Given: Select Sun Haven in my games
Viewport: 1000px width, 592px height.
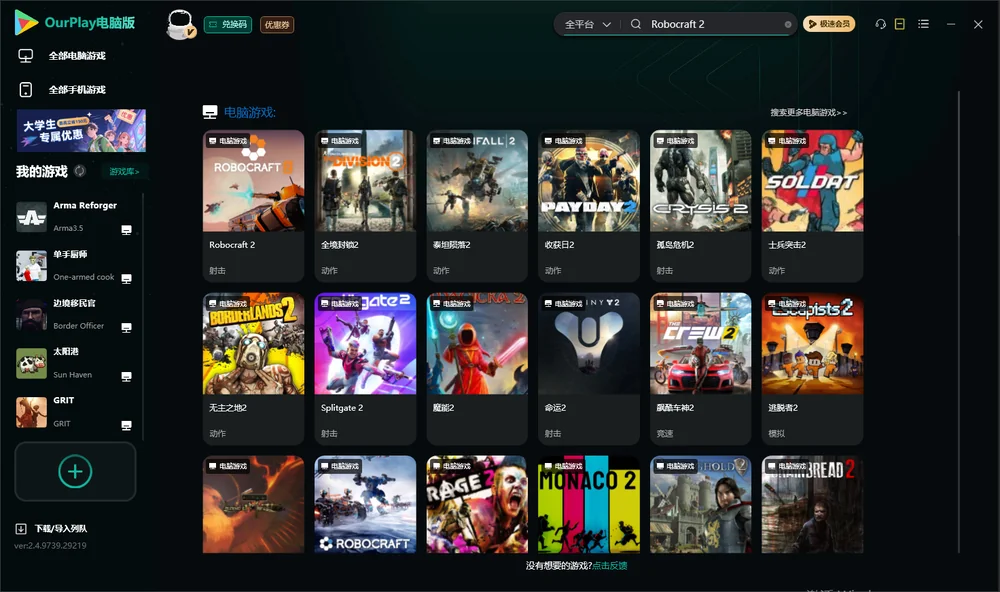Looking at the screenshot, I should [75, 363].
